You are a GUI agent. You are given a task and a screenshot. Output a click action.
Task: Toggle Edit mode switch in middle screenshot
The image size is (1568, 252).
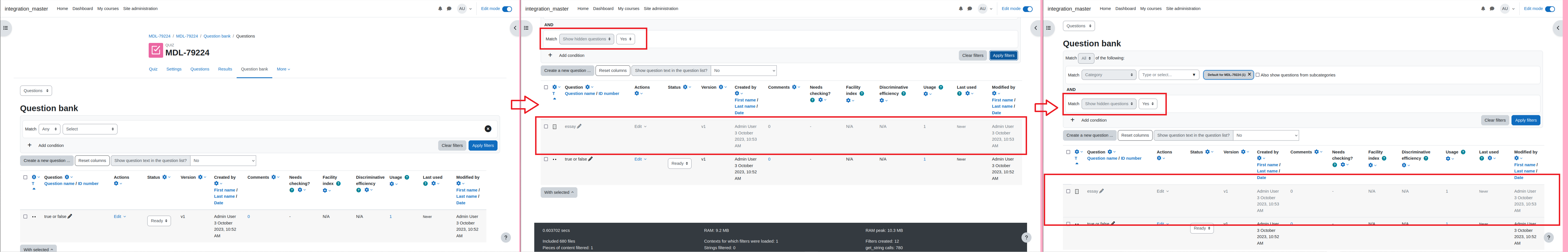[x=1028, y=9]
